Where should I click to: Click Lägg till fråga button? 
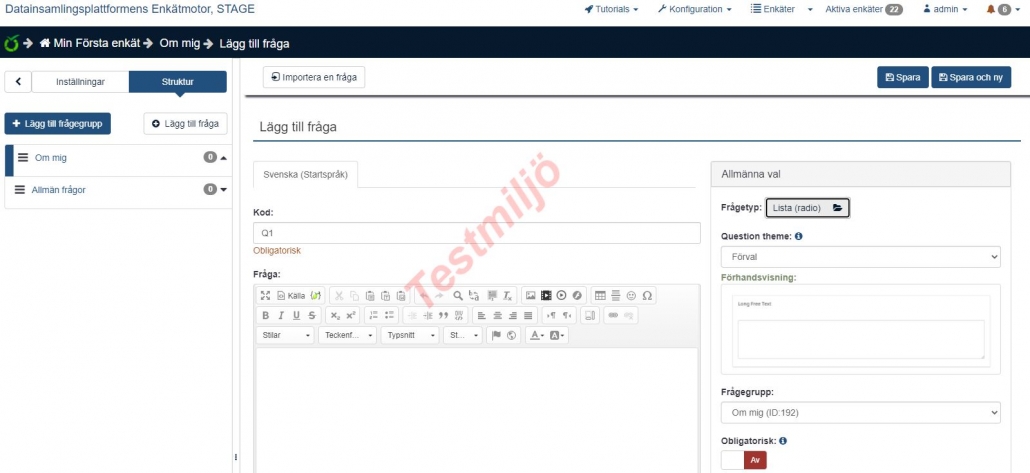[x=185, y=124]
